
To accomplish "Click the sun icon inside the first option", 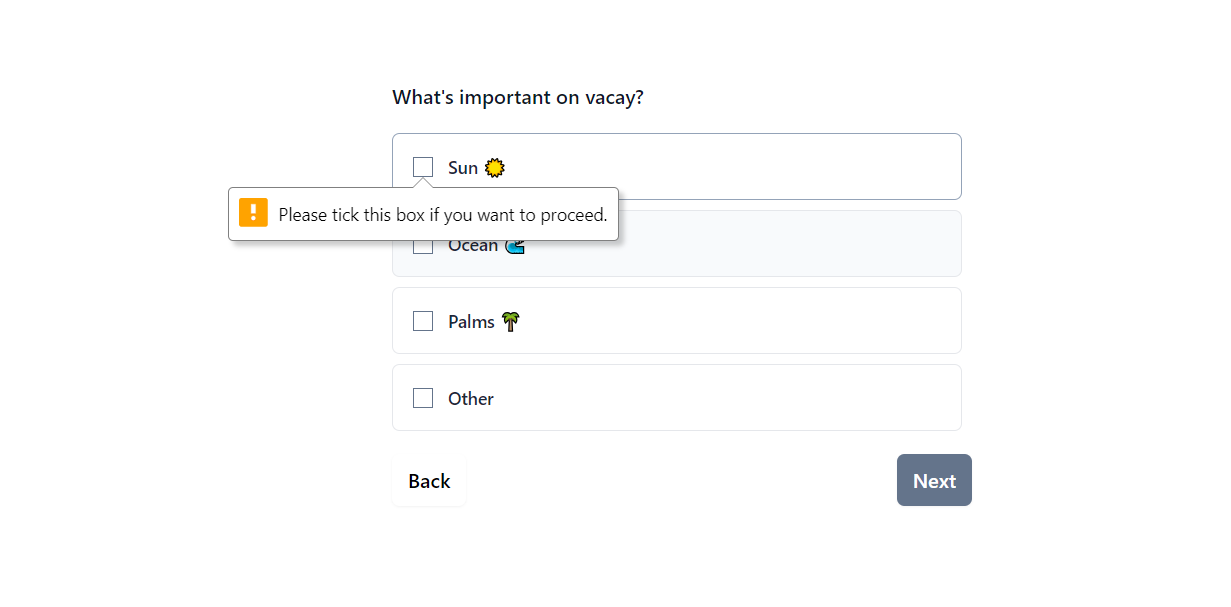I will click(x=492, y=167).
